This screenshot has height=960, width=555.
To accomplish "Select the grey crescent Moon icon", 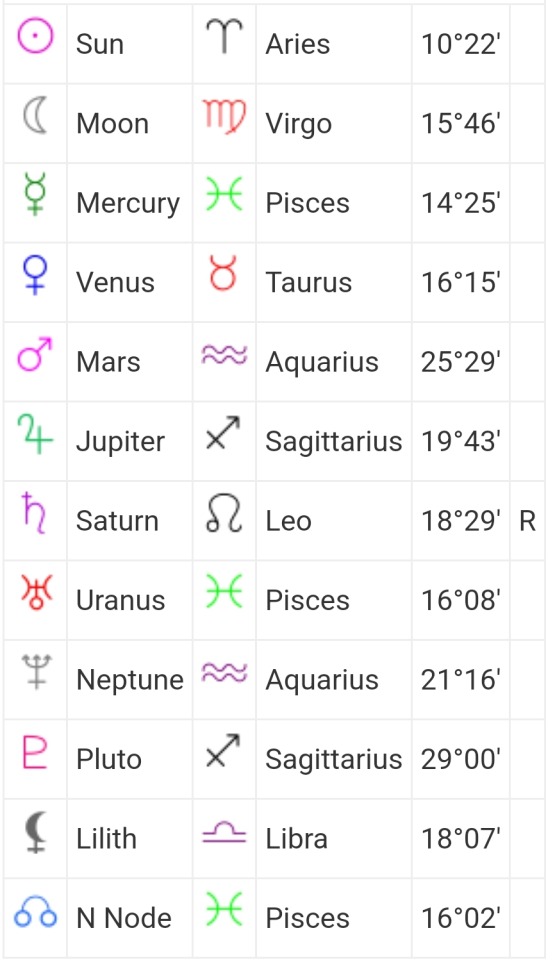I will (35, 116).
